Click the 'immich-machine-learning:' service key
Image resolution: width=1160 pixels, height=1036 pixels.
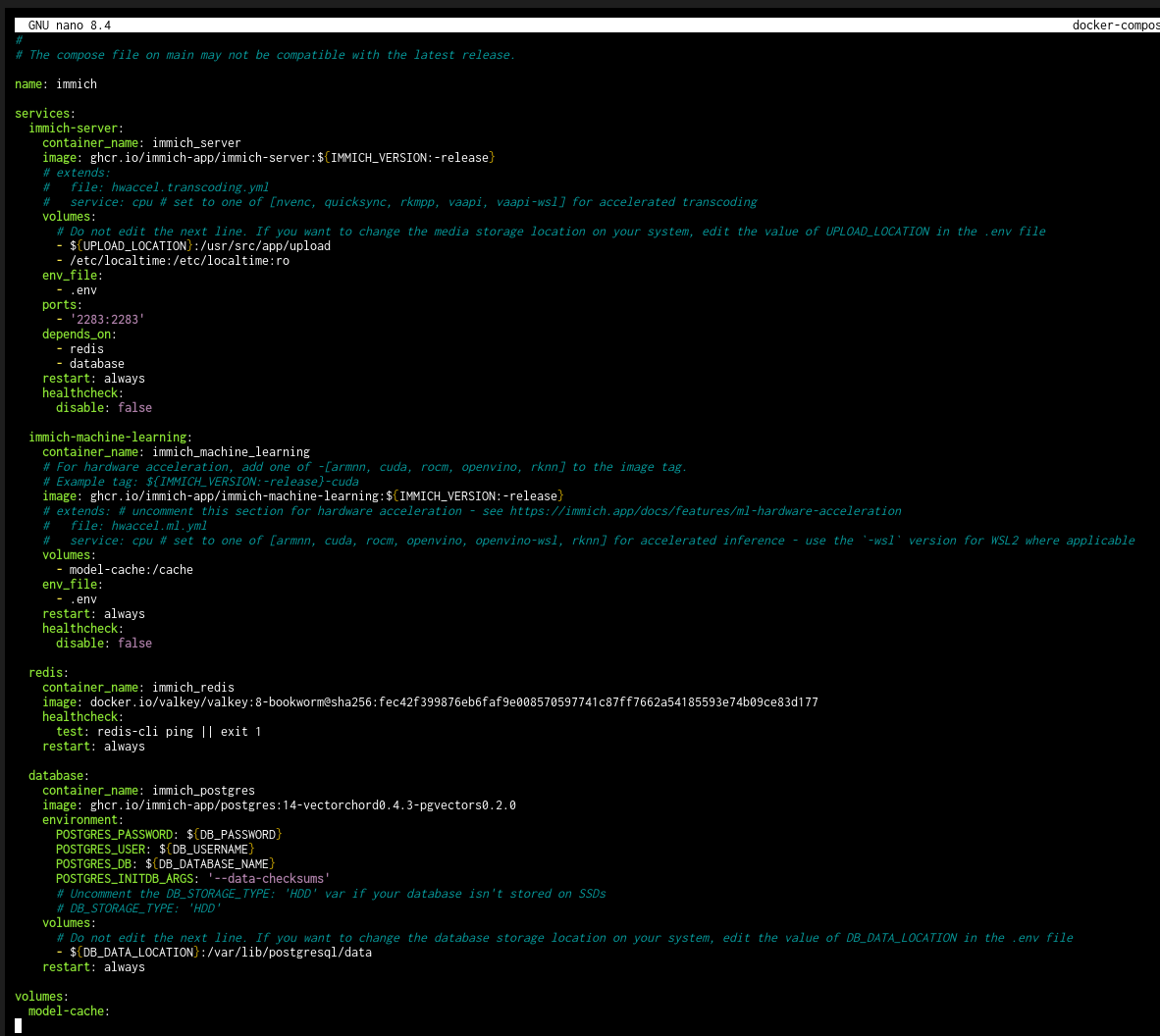pos(110,437)
